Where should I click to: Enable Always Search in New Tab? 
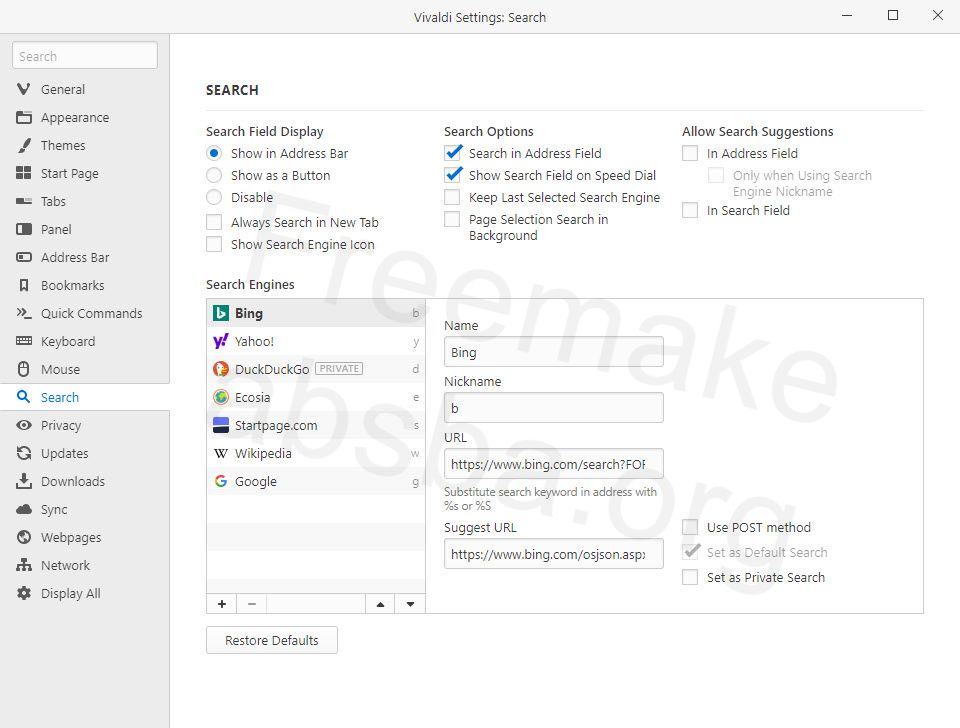point(214,222)
